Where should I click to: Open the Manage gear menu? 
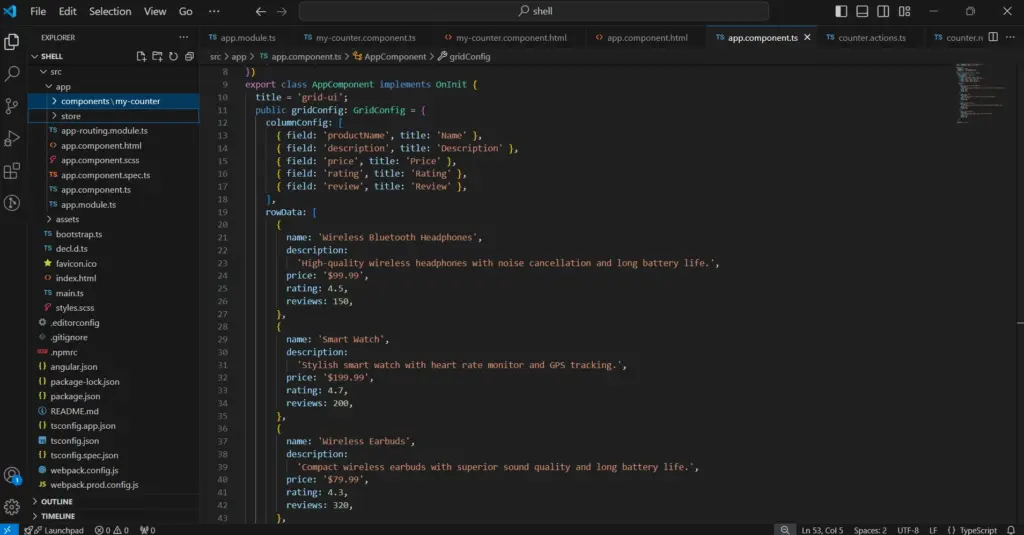12,506
